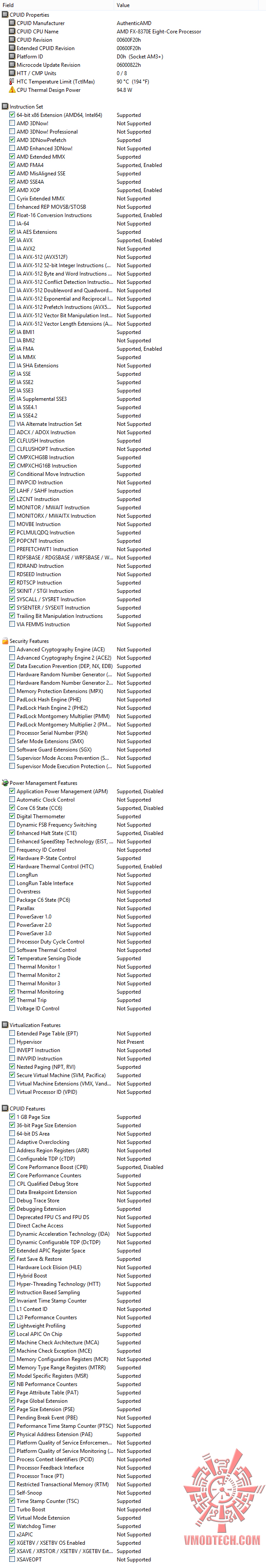This screenshot has width=266, height=1568.
Task: Select the CPUID Features group header
Action: 27,1108
